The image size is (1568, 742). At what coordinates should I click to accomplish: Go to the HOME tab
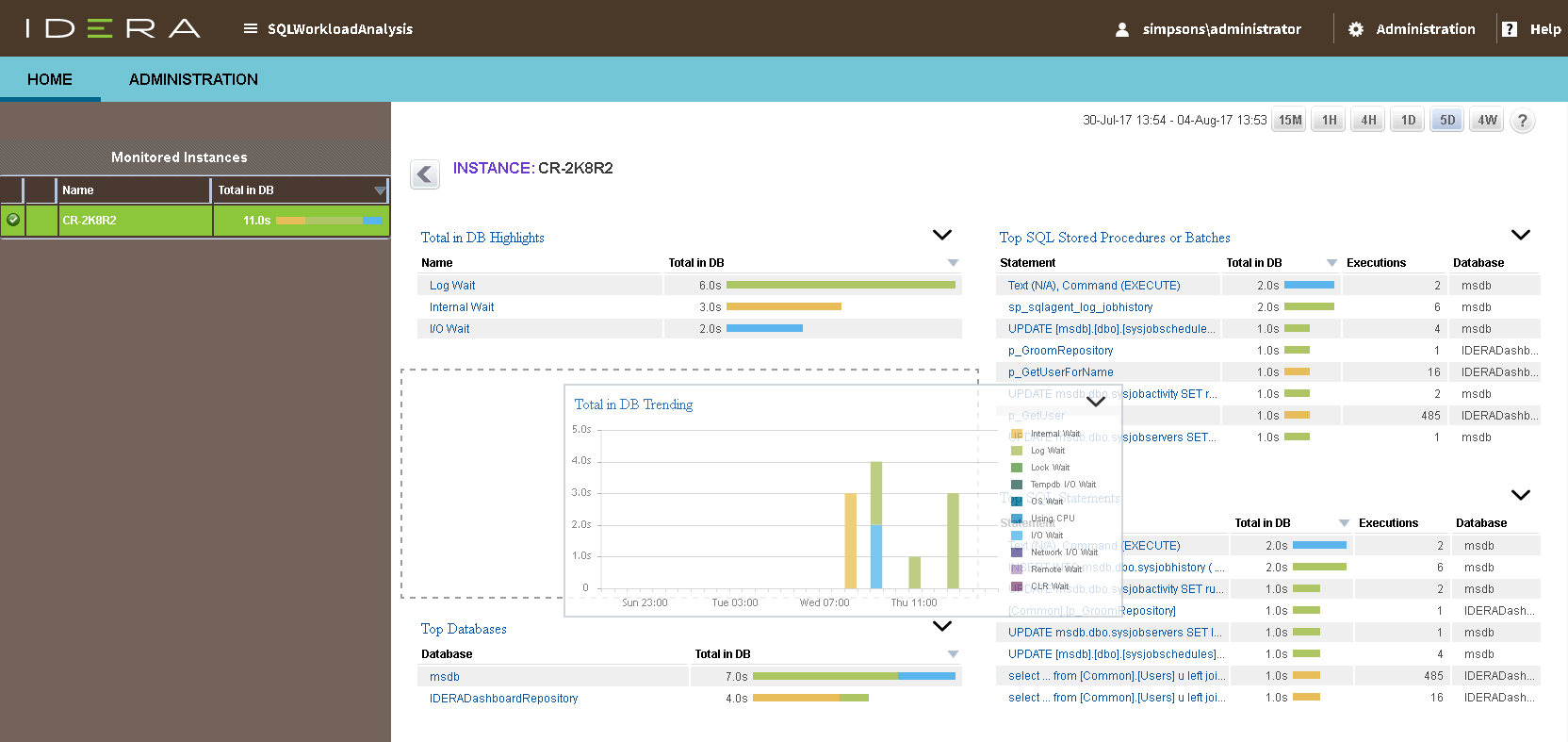(x=50, y=79)
